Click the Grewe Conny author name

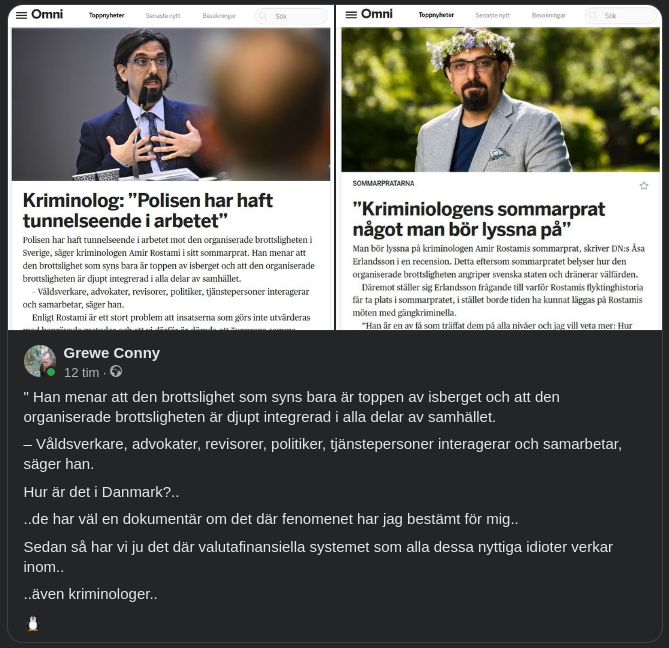(112, 353)
